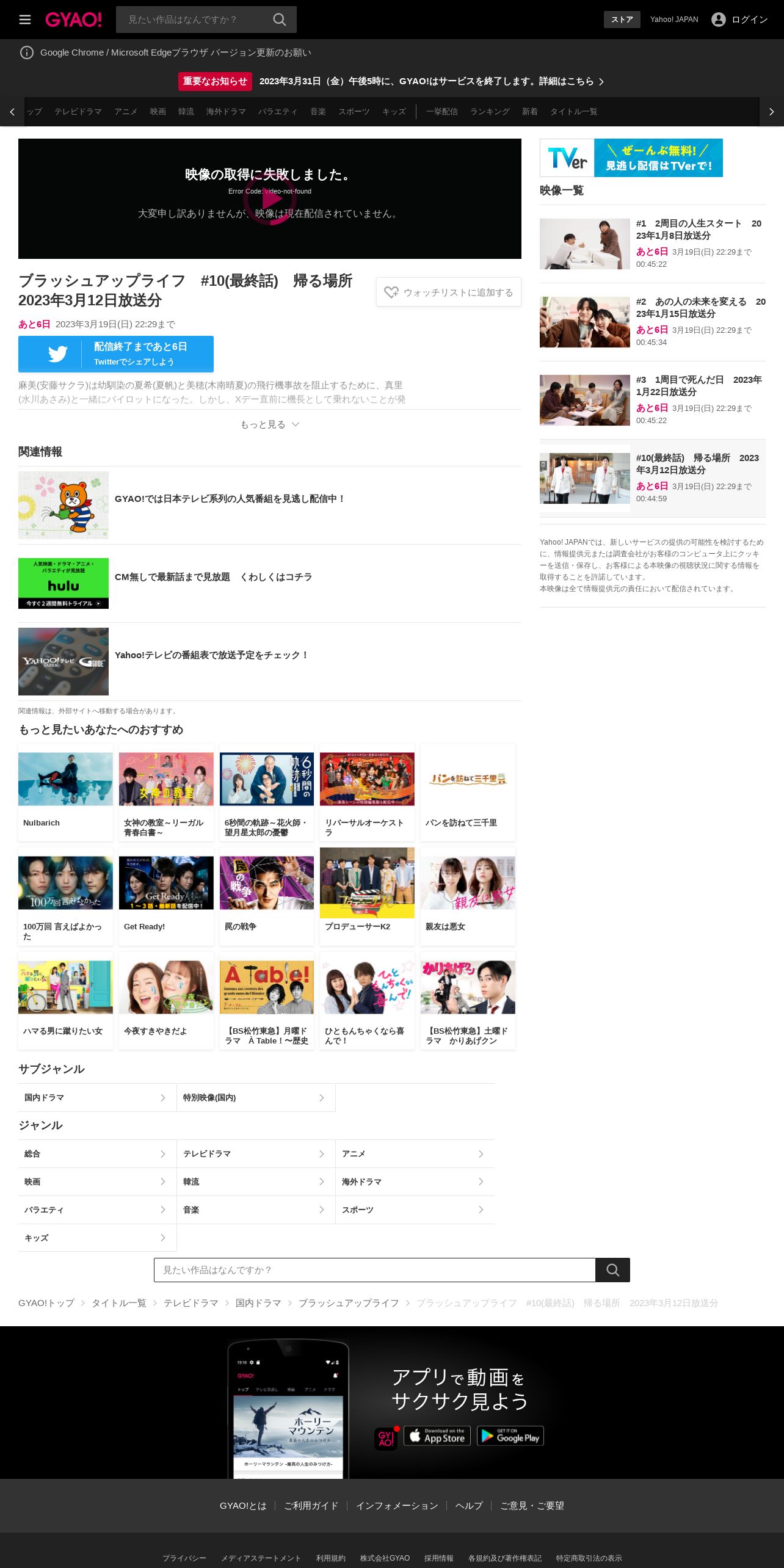Open the 韓流 genre row
The height and width of the screenshot is (1568, 784).
point(256,1182)
